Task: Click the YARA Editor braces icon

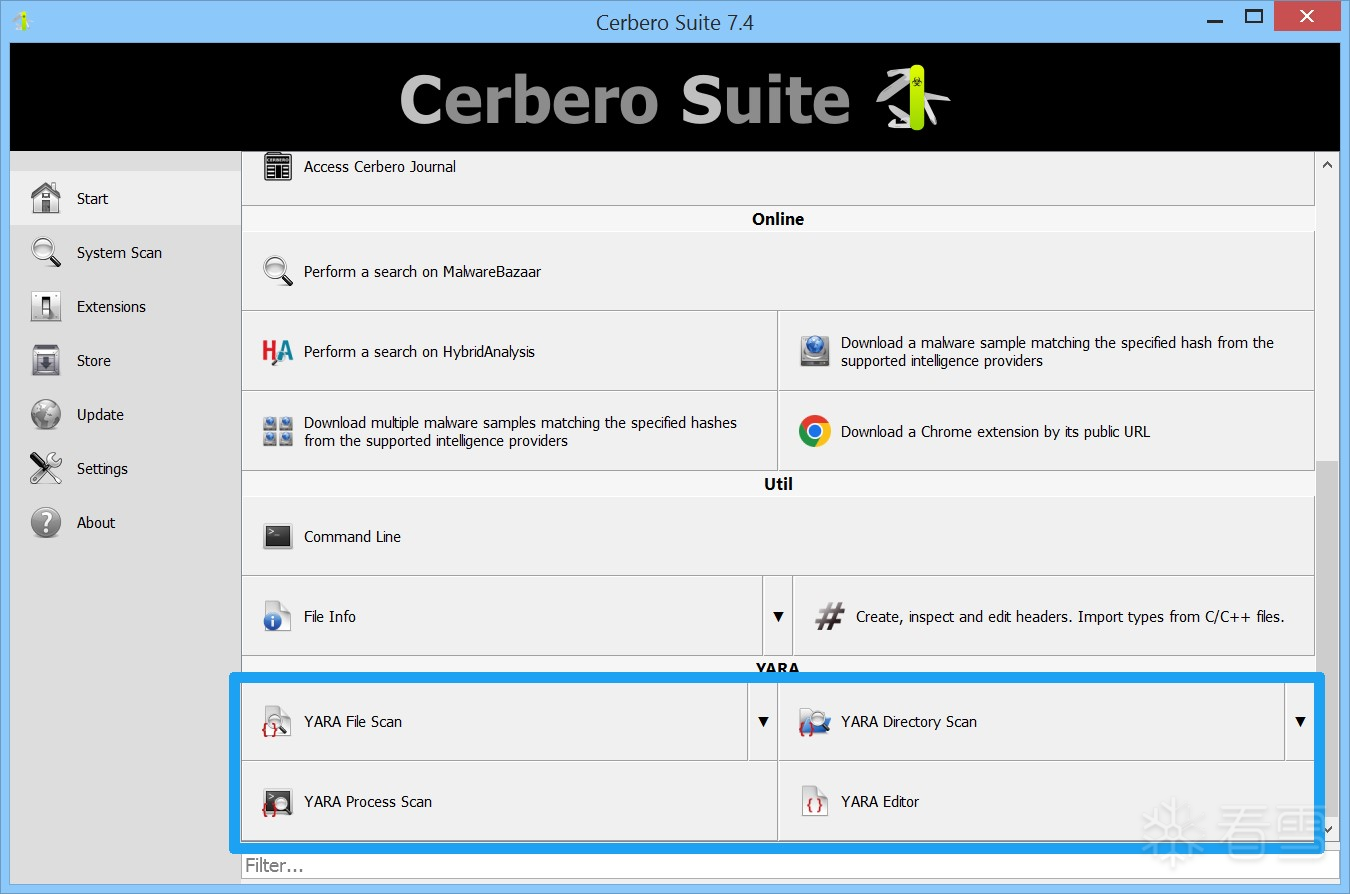Action: [815, 801]
